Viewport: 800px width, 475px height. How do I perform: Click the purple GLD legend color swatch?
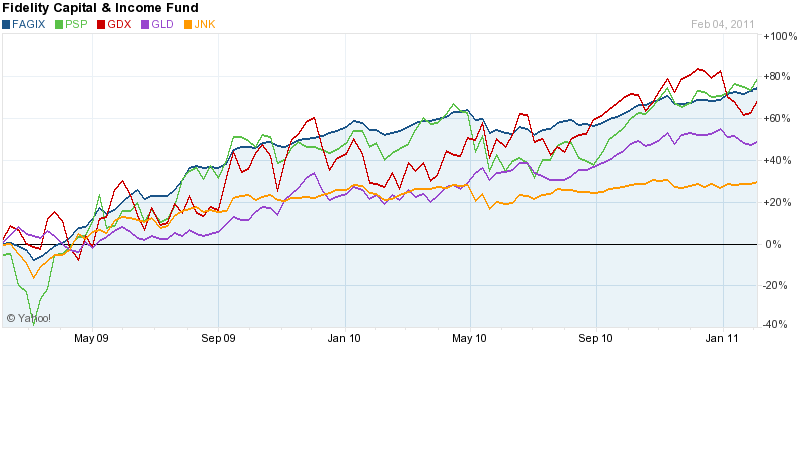tap(145, 24)
